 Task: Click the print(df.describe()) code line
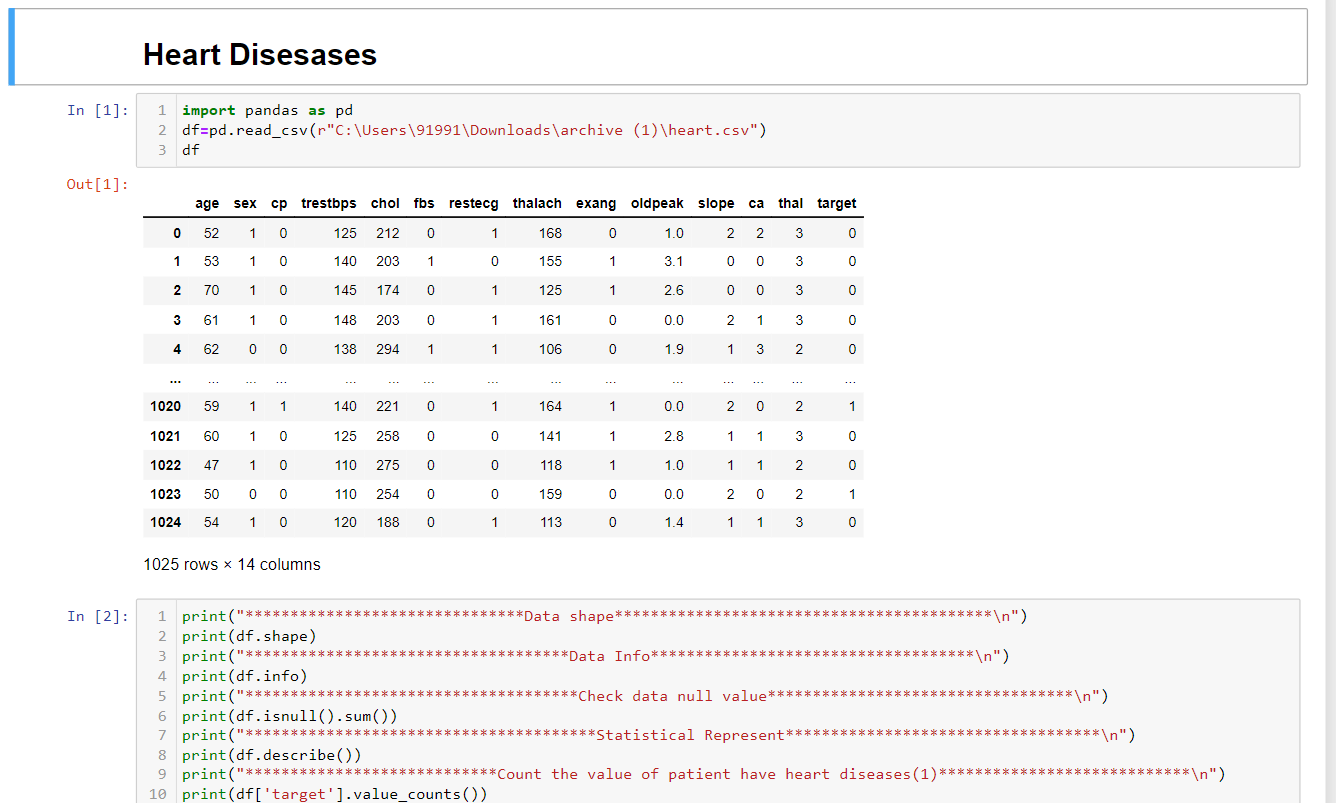pos(271,755)
